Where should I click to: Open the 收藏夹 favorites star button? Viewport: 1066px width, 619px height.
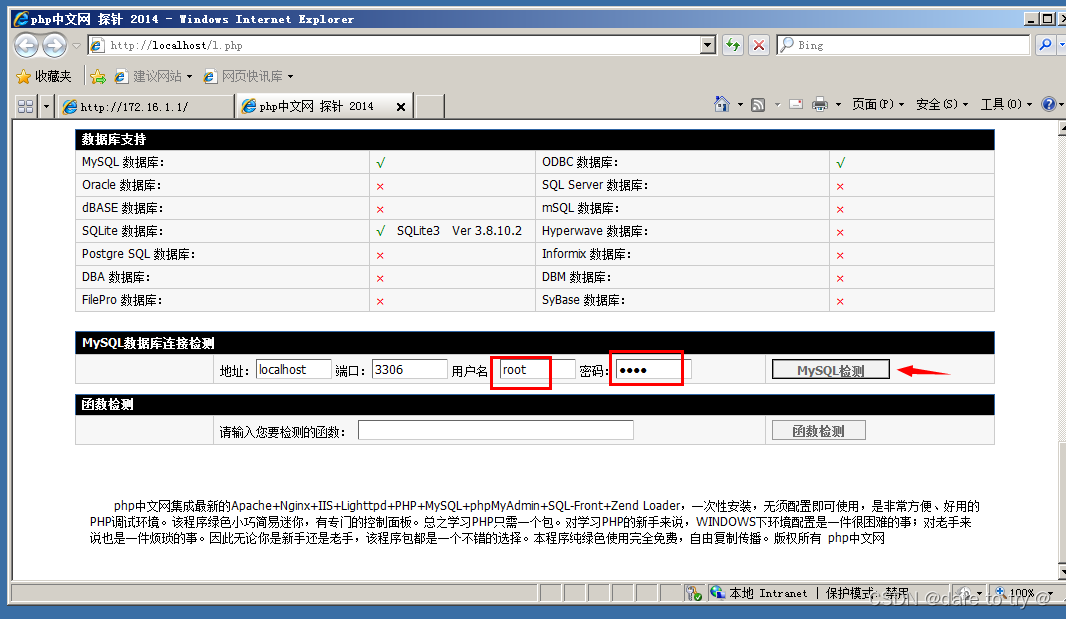tap(44, 76)
